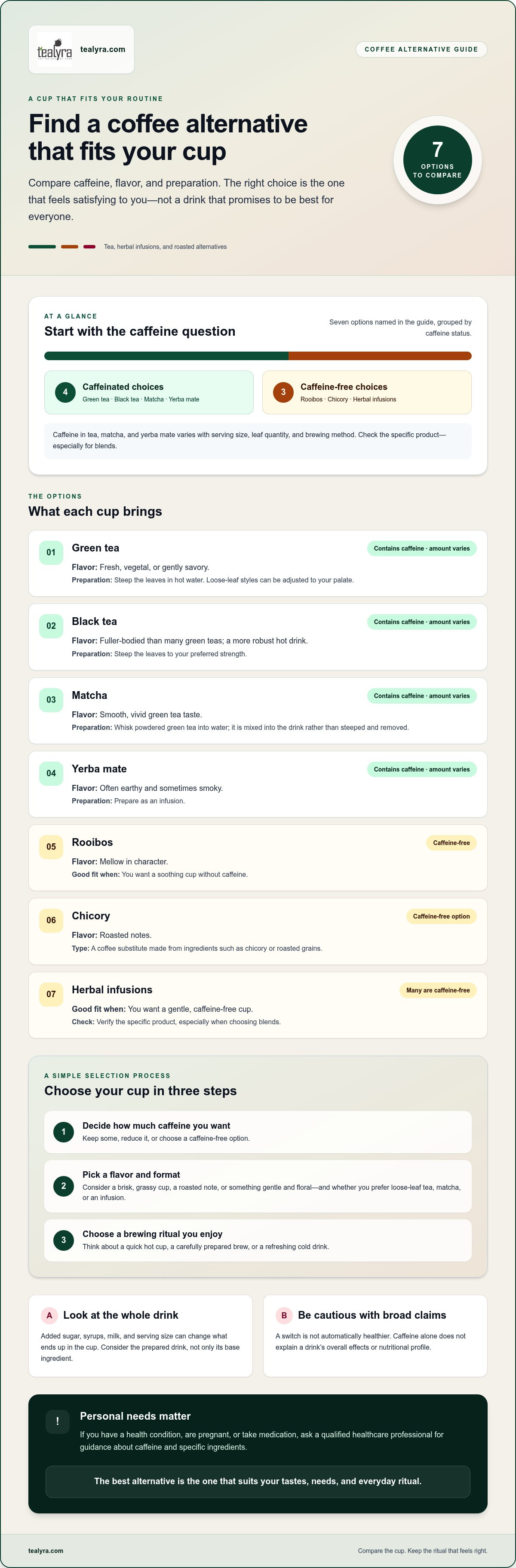Click the Yerba mate caffeine tag
This screenshot has height=1568, width=516.
pyautogui.click(x=421, y=769)
